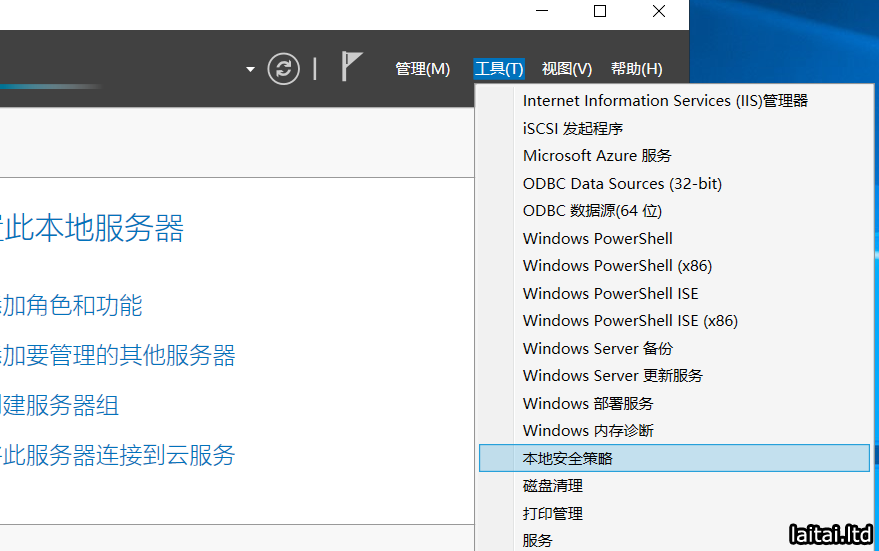Viewport: 879px width, 551px height.
Task: Open the notifications flag icon
Action: [351, 67]
